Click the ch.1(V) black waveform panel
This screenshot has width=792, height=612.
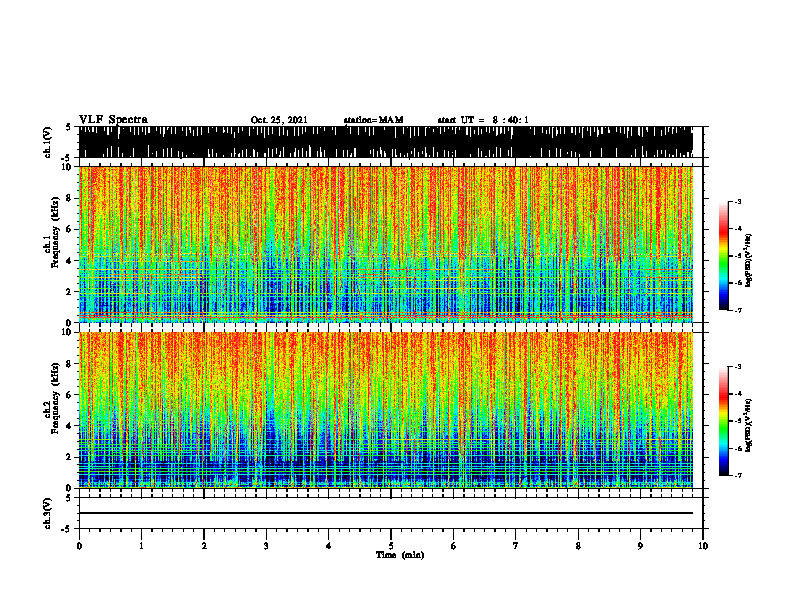click(386, 142)
